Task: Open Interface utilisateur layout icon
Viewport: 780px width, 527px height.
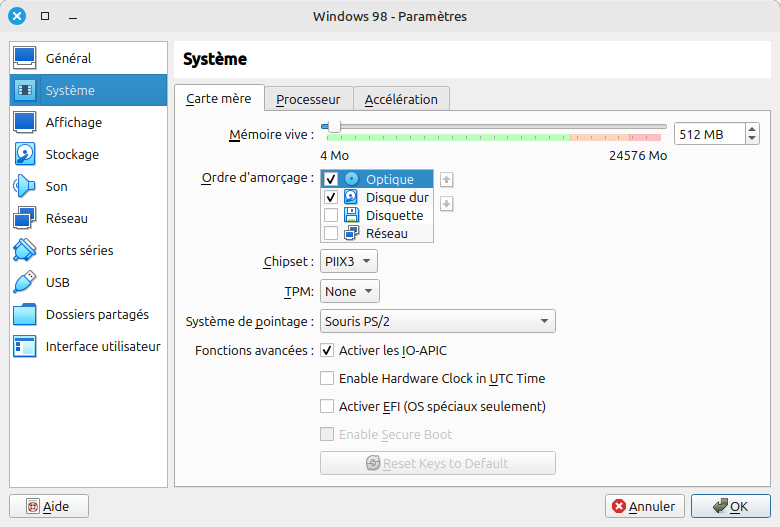Action: [x=24, y=346]
